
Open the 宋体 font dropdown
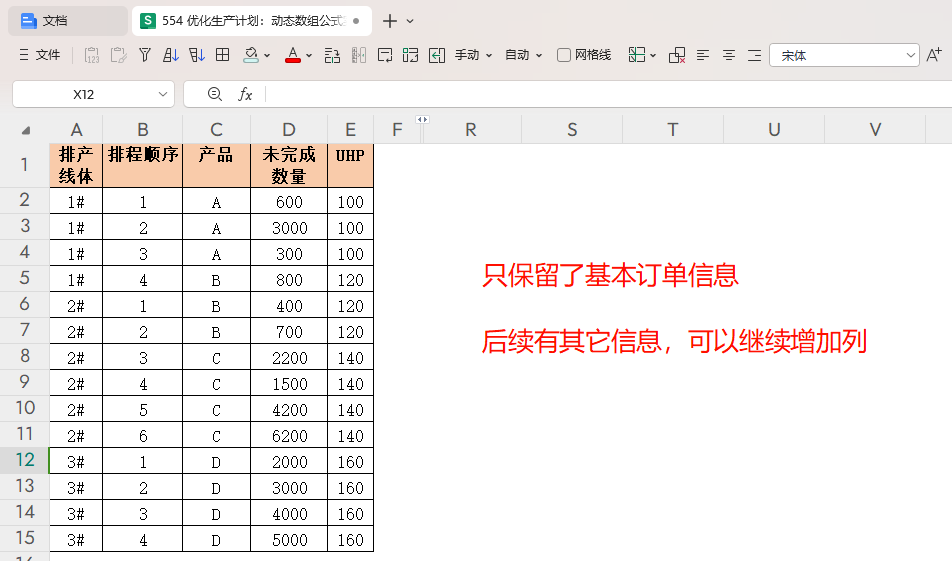point(844,55)
